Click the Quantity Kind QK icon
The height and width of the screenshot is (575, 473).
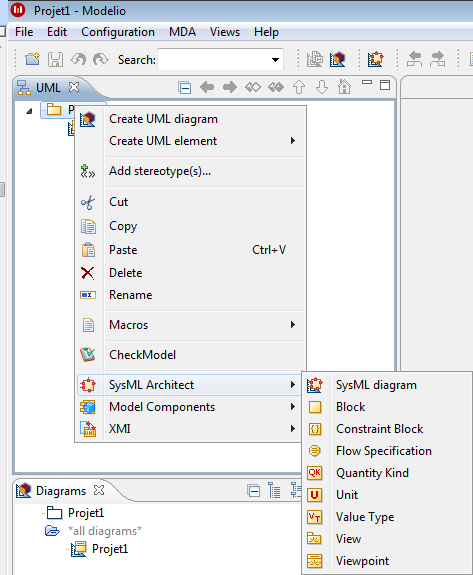coord(315,473)
